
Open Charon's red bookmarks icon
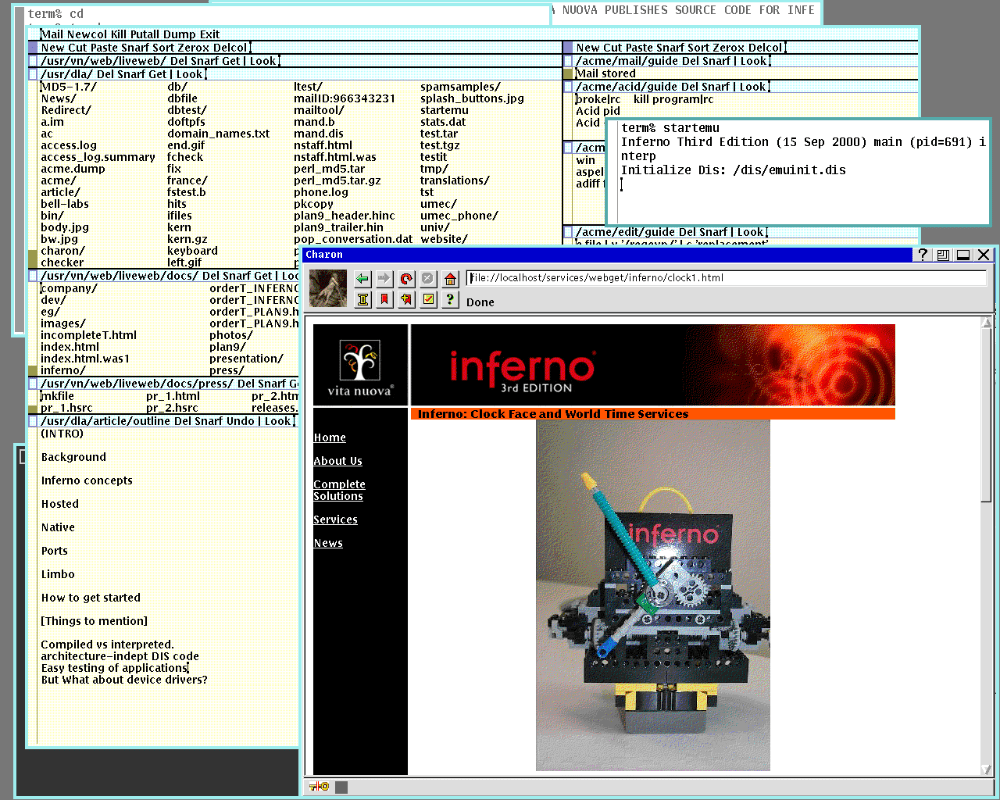tap(385, 299)
